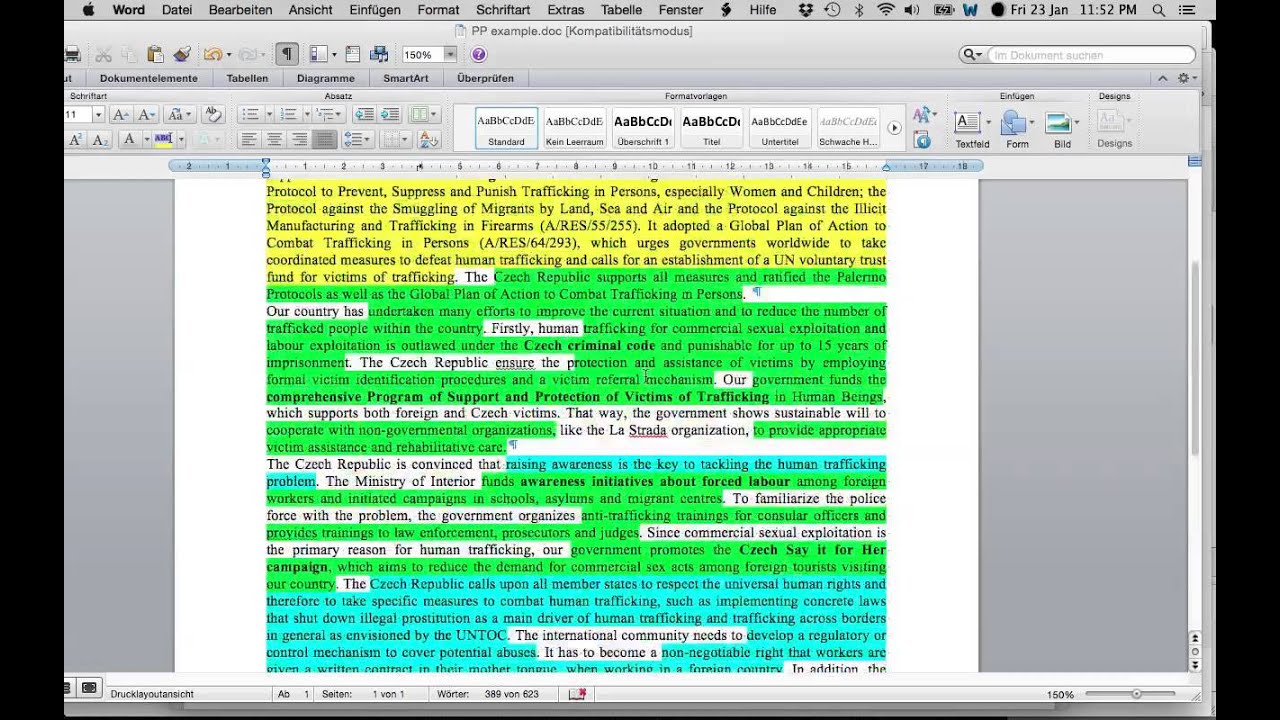Viewport: 1280px width, 720px height.
Task: Apply subscript formatting
Action: pos(100,140)
